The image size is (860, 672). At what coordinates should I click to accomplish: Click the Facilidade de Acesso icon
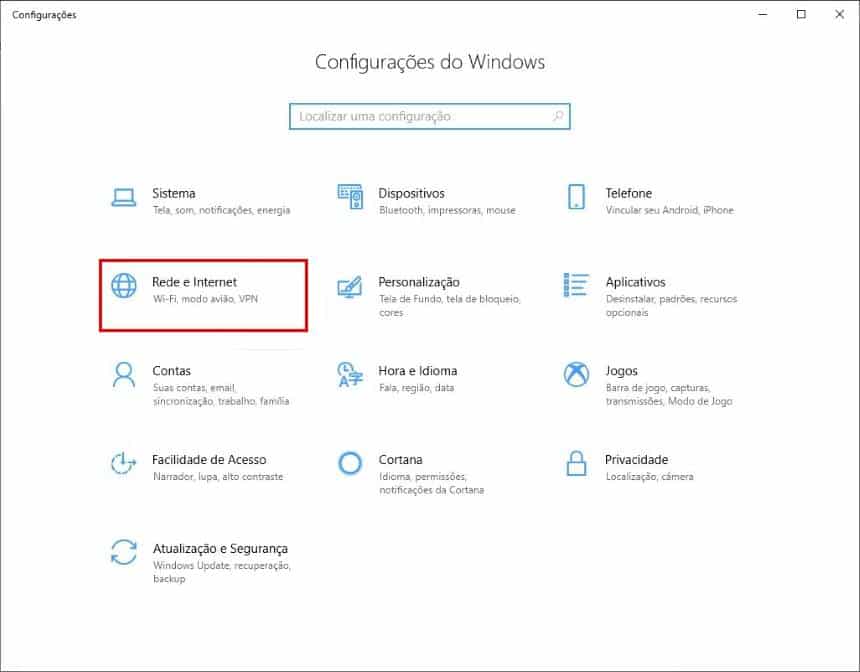(123, 464)
